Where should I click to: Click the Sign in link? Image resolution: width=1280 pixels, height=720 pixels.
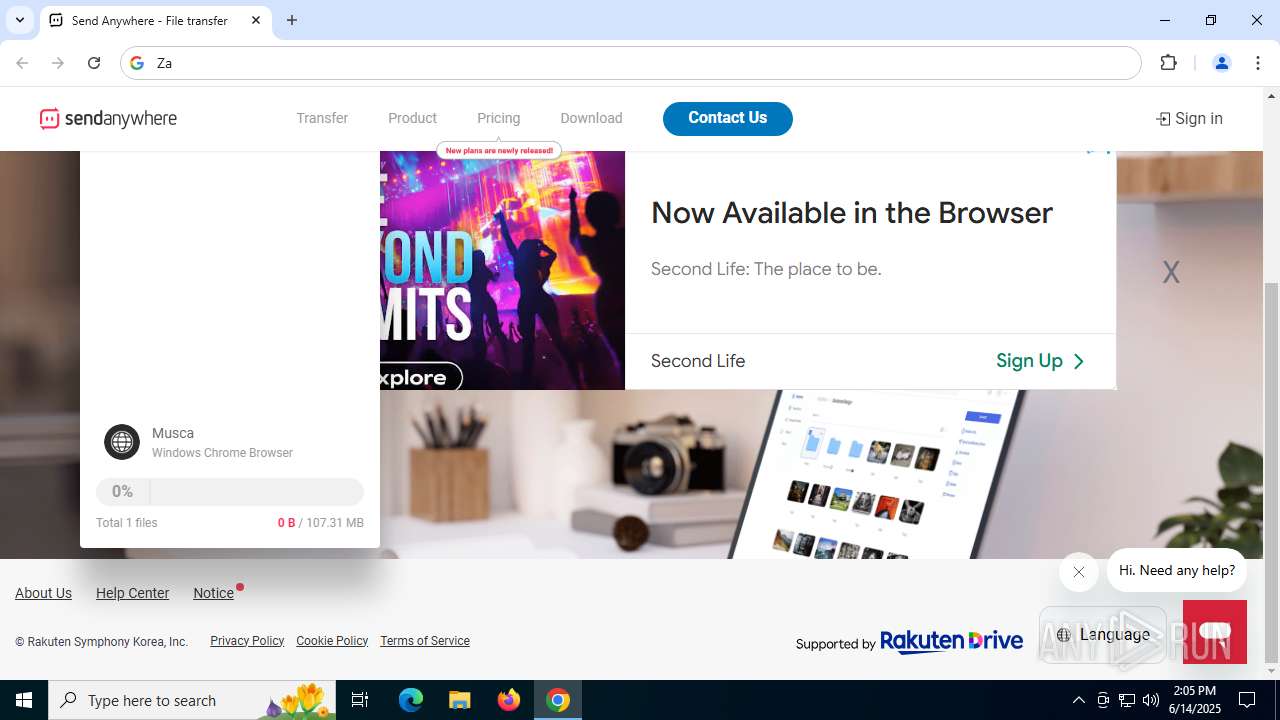(1189, 118)
